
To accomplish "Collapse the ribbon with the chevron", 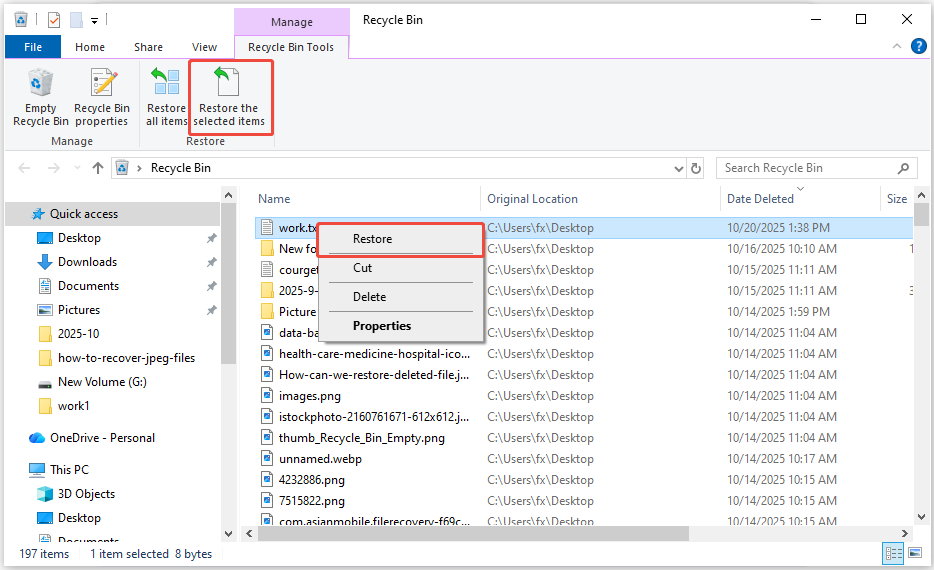I will tap(896, 47).
